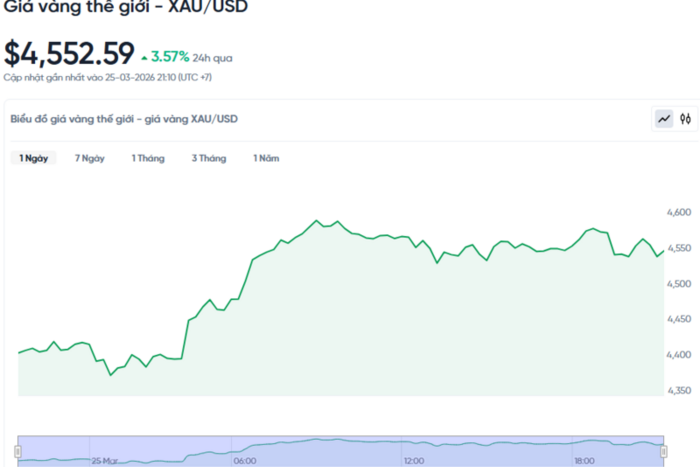The height and width of the screenshot is (467, 700).
Task: Click the 'Giá vàng thế giới - XAU/USD' heading
Action: (126, 8)
